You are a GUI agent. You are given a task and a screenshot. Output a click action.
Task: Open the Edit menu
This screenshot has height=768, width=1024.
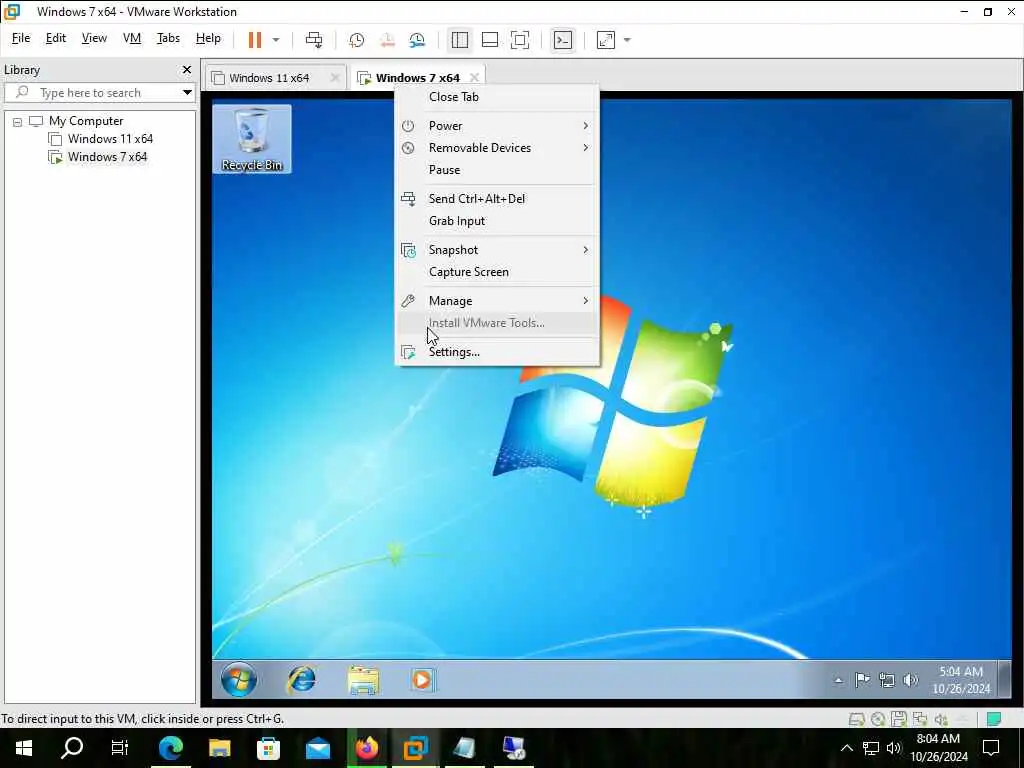(x=56, y=38)
